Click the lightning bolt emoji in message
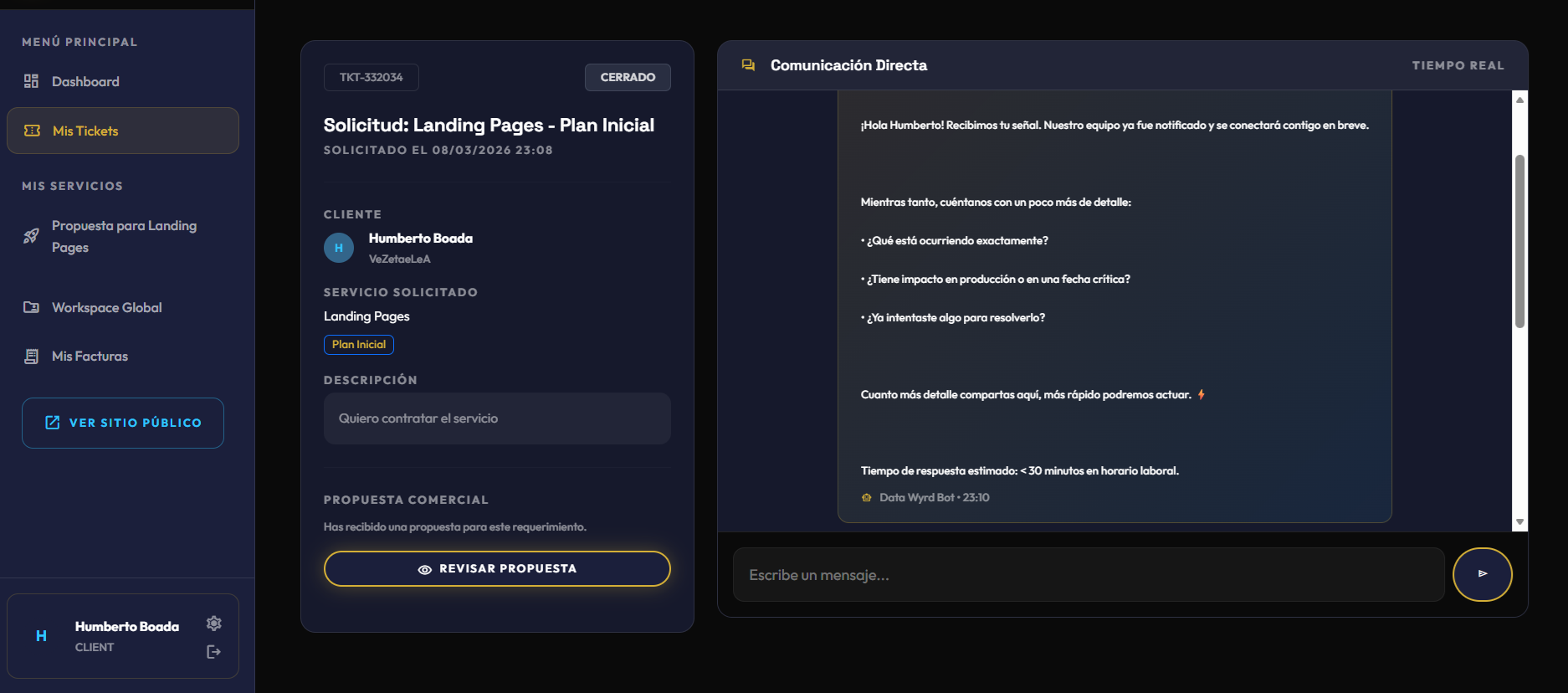The height and width of the screenshot is (693, 1568). point(1202,394)
